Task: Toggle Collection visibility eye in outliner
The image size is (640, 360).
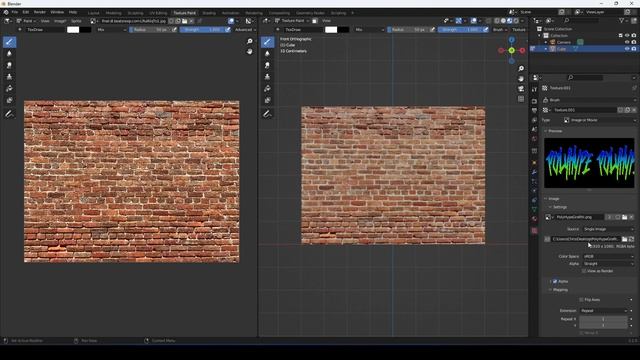Action: pyautogui.click(x=627, y=36)
